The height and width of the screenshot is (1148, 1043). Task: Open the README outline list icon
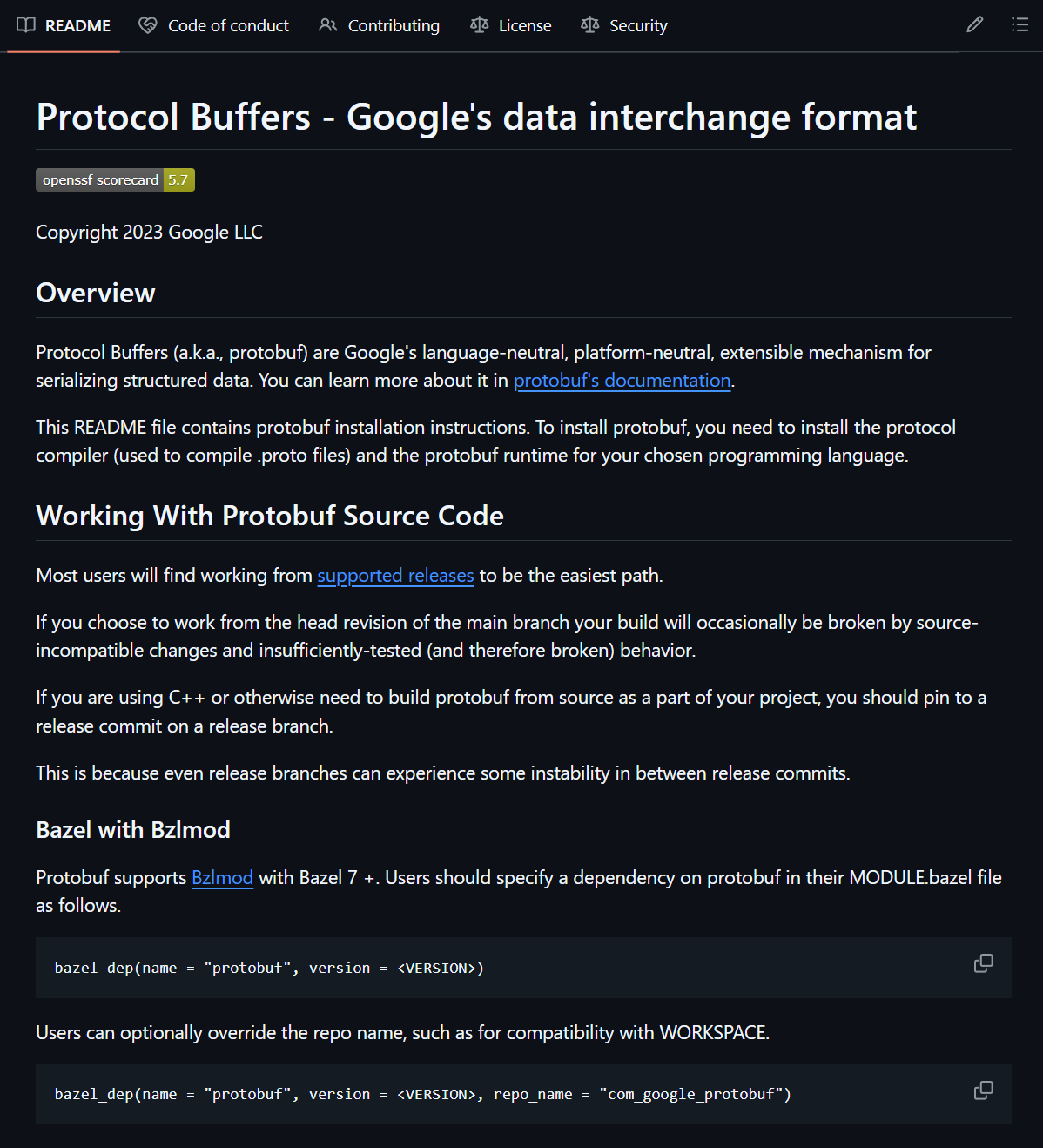click(1019, 24)
